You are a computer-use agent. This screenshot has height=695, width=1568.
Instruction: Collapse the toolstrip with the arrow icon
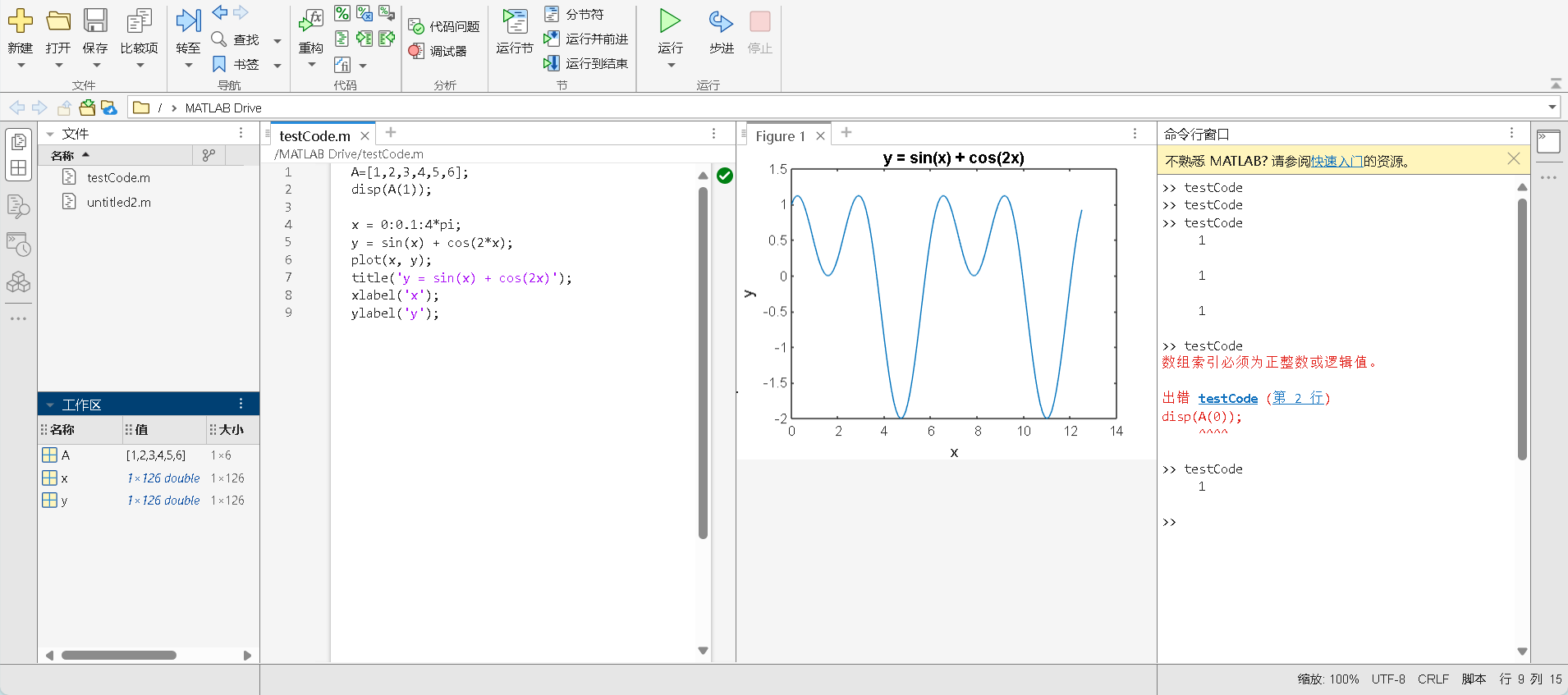click(1556, 84)
